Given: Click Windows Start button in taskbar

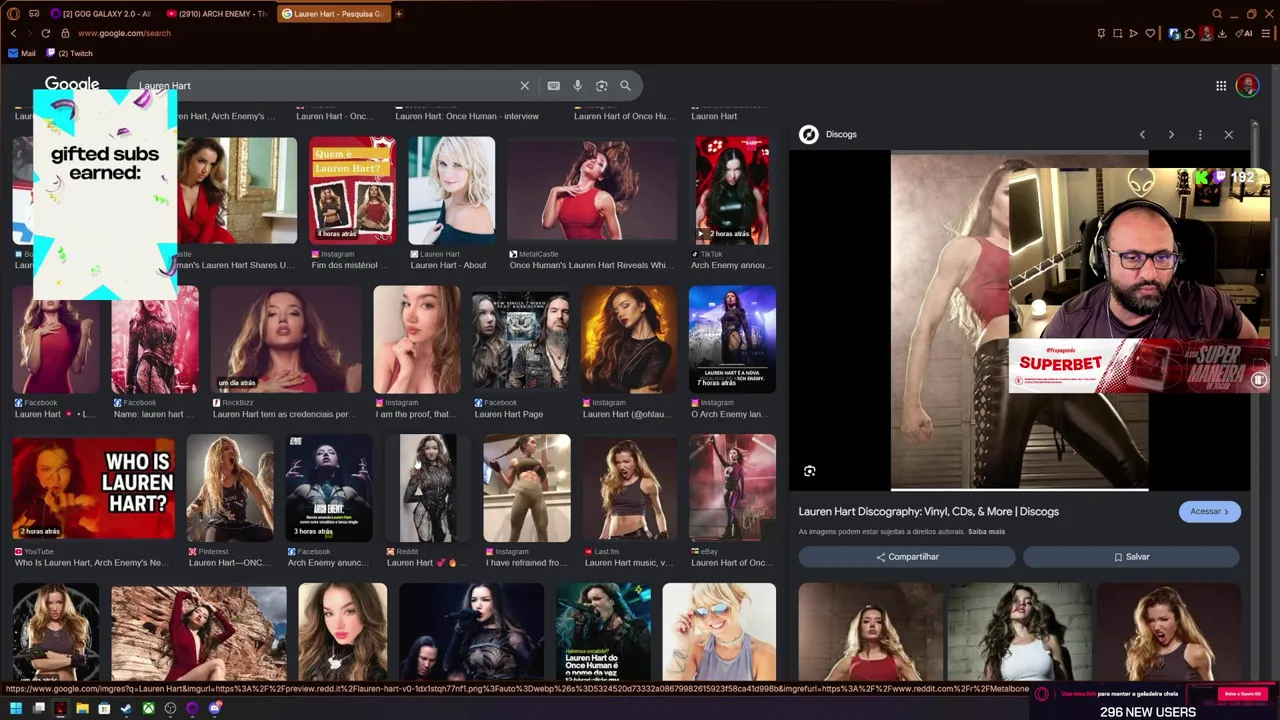Looking at the screenshot, I should [15, 709].
